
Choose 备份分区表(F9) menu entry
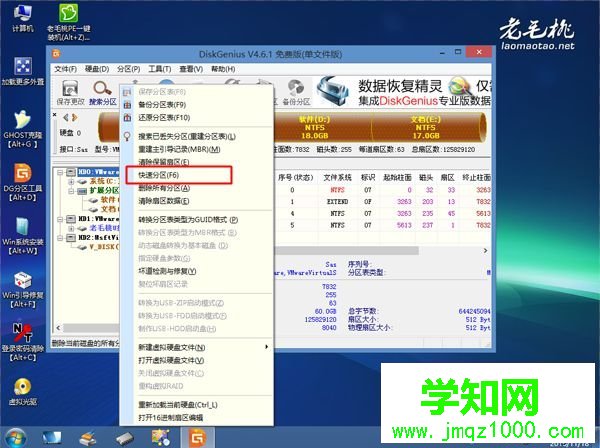[x=197, y=104]
